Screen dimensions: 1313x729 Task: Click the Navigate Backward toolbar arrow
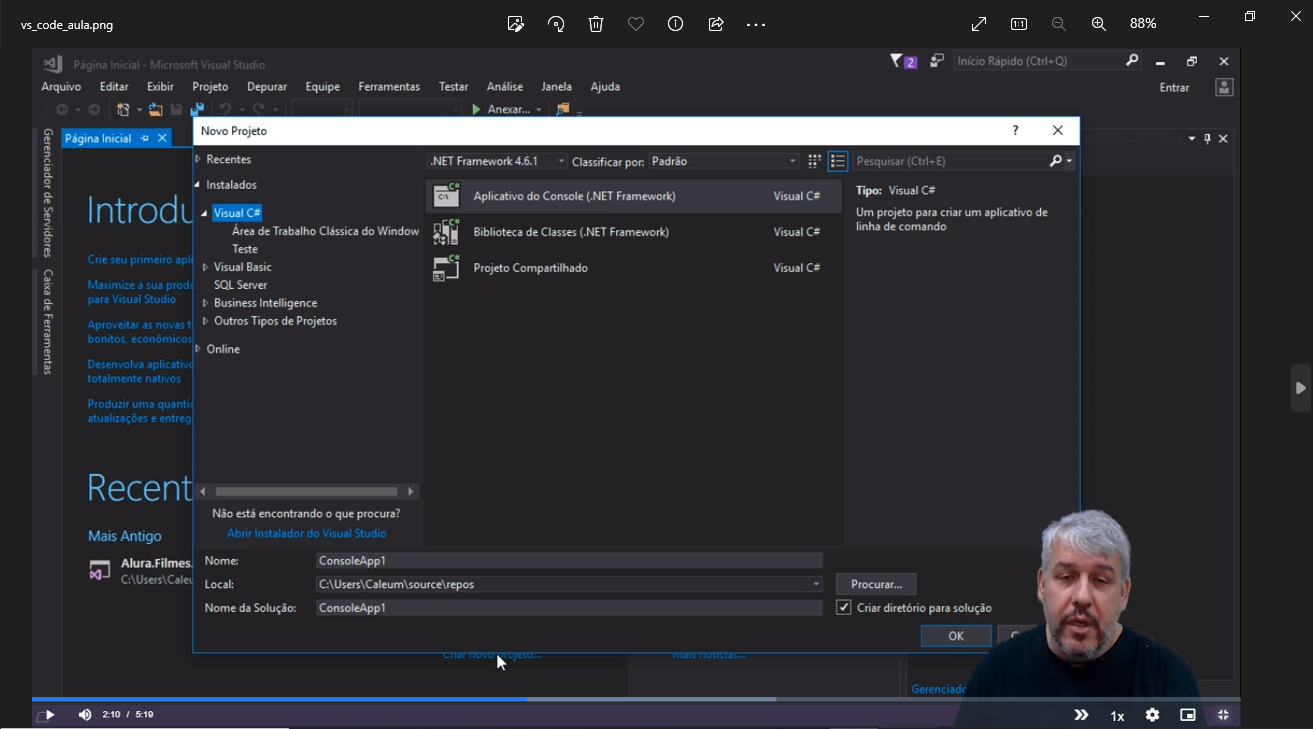coord(62,109)
